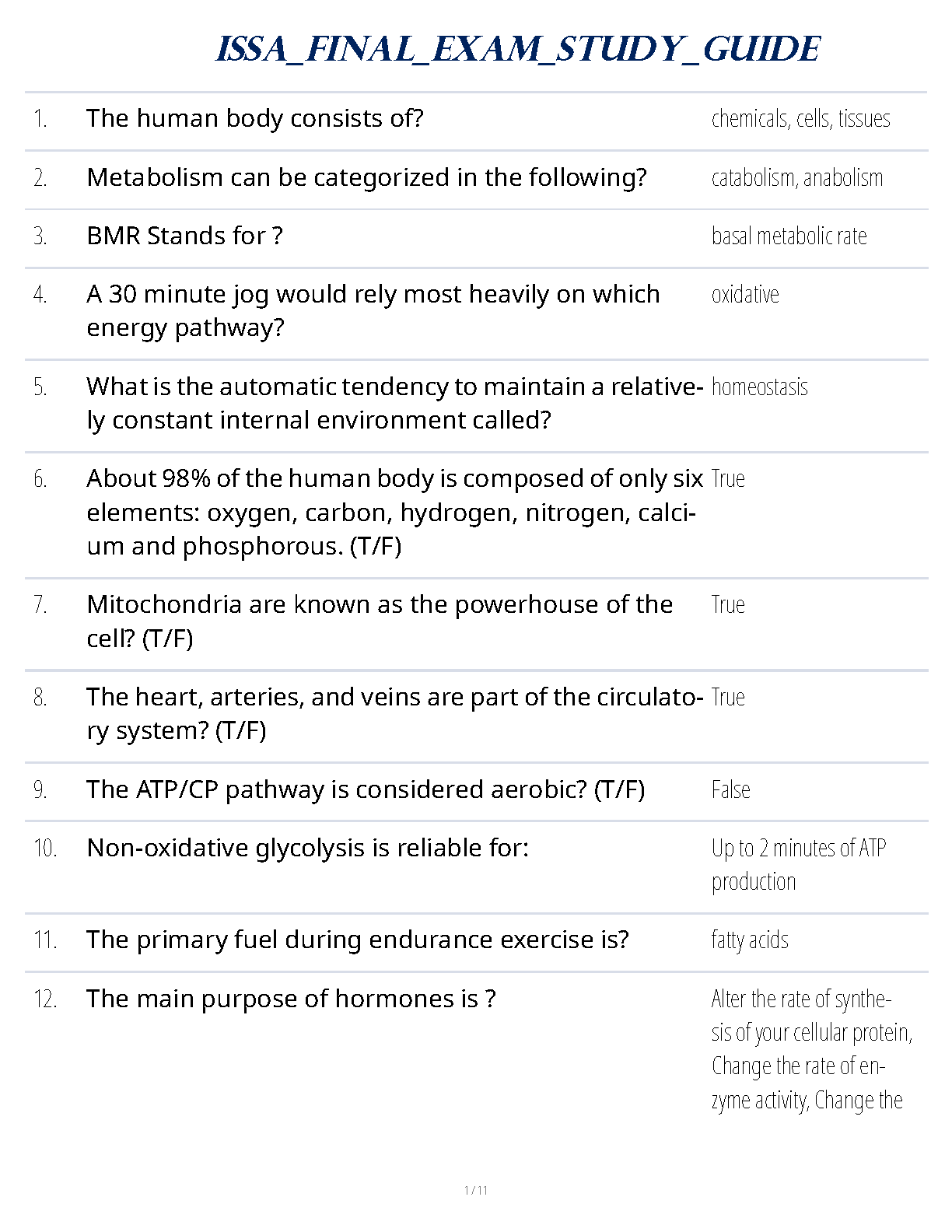Click the "fatty acids" answer
Viewport: 952px width, 1232px height.
(749, 940)
